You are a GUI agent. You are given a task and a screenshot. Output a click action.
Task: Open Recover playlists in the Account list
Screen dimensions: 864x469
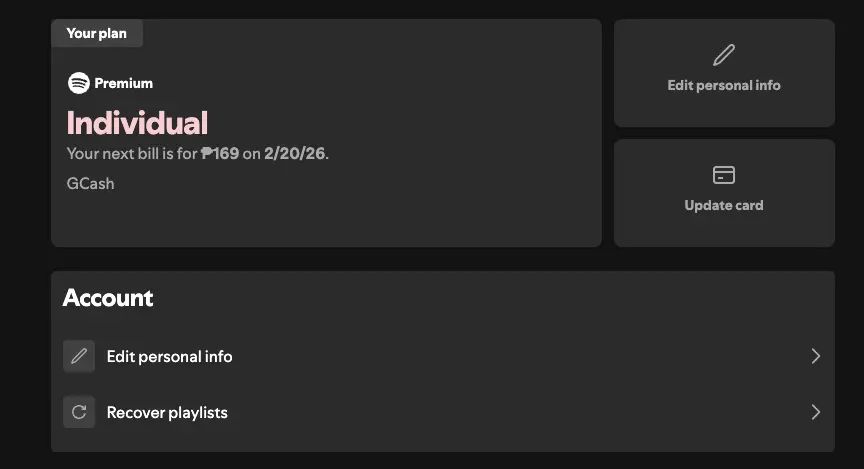click(442, 412)
